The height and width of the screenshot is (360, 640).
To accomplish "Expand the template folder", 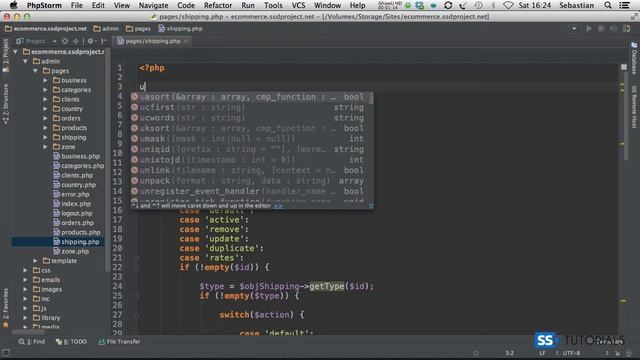I will click(x=36, y=260).
